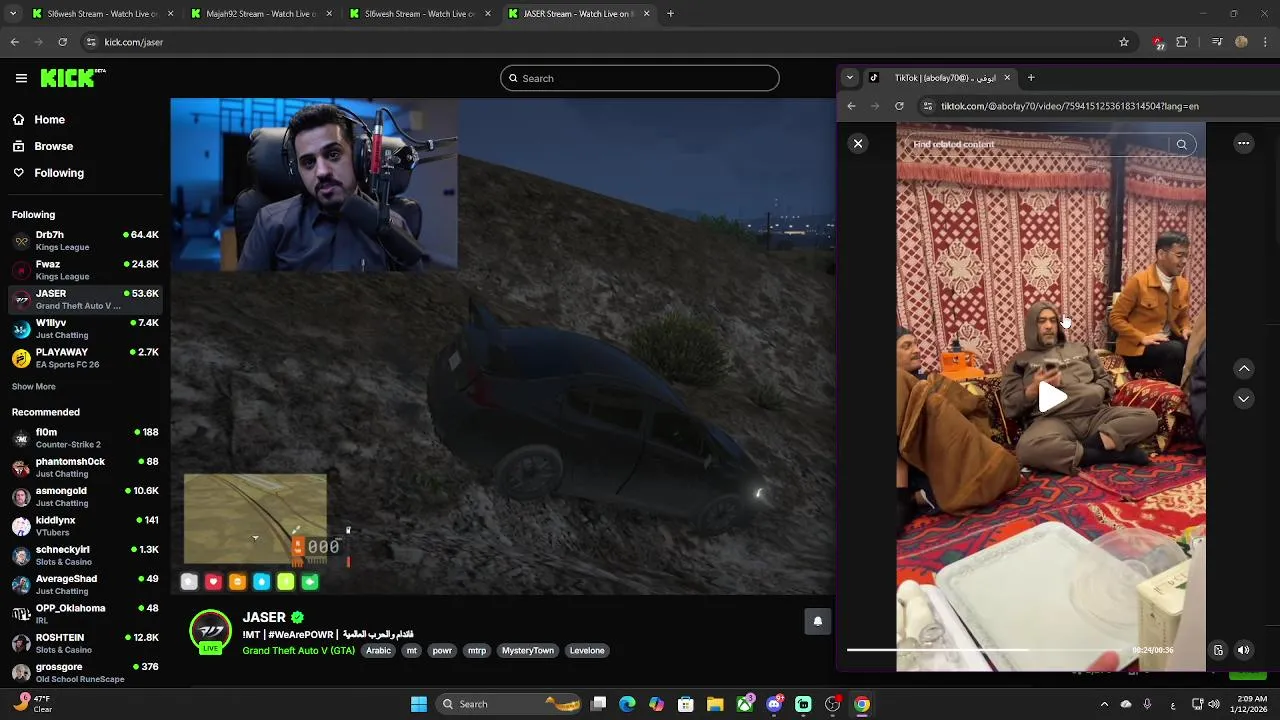1280x720 pixels.
Task: Open grossgore recommended channel
Action: click(x=85, y=672)
